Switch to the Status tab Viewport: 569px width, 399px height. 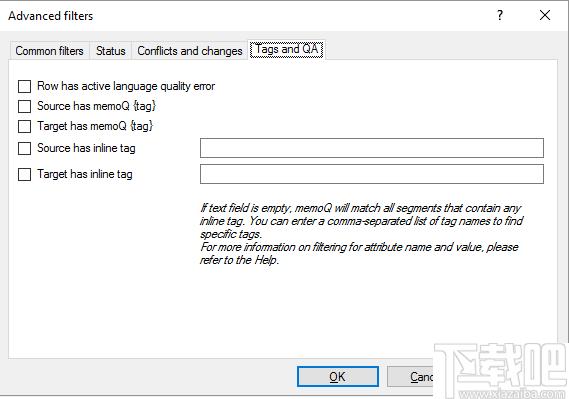111,51
